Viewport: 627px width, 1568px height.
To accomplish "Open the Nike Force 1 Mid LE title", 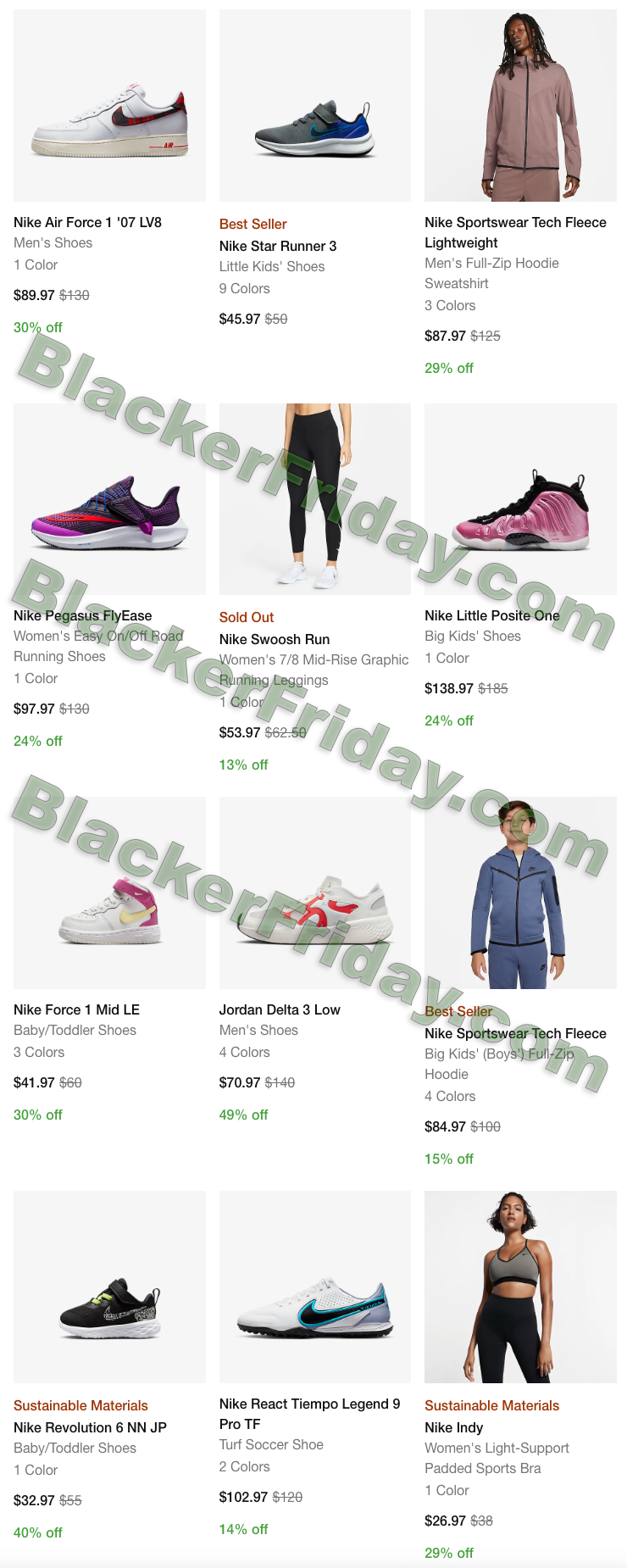I will 76,1009.
